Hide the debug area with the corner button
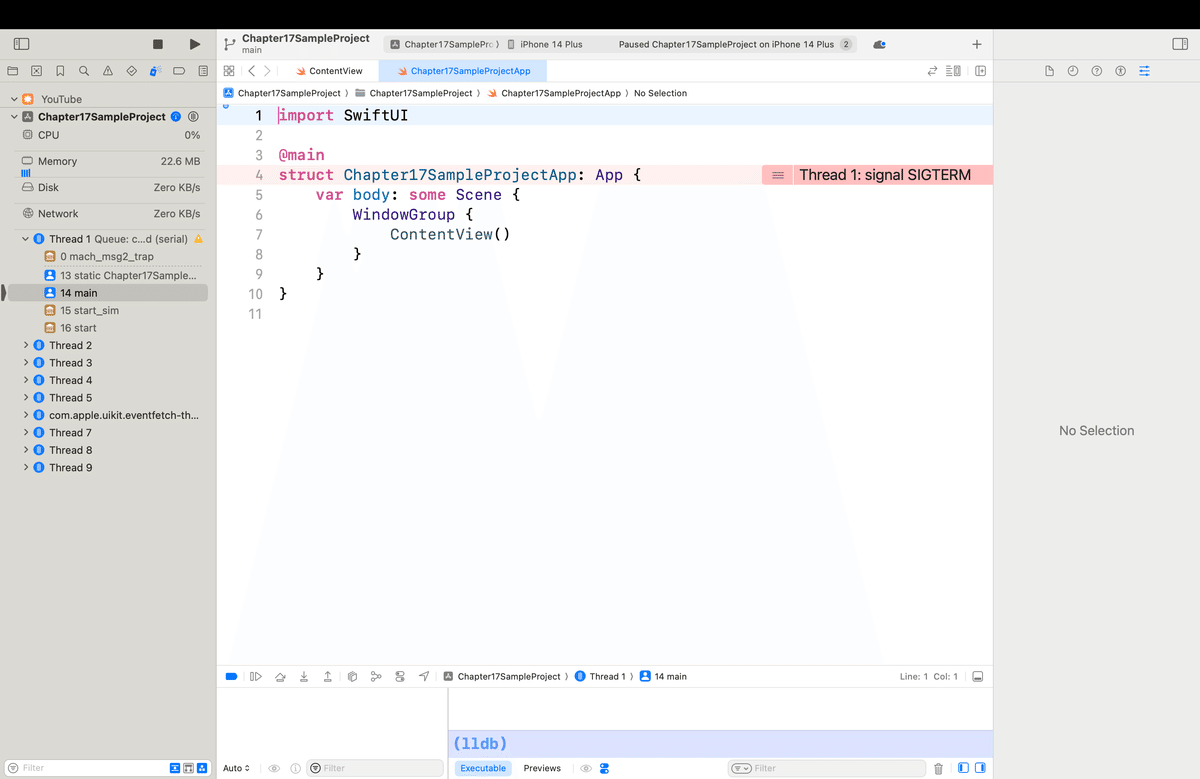This screenshot has height=779, width=1200. [978, 677]
